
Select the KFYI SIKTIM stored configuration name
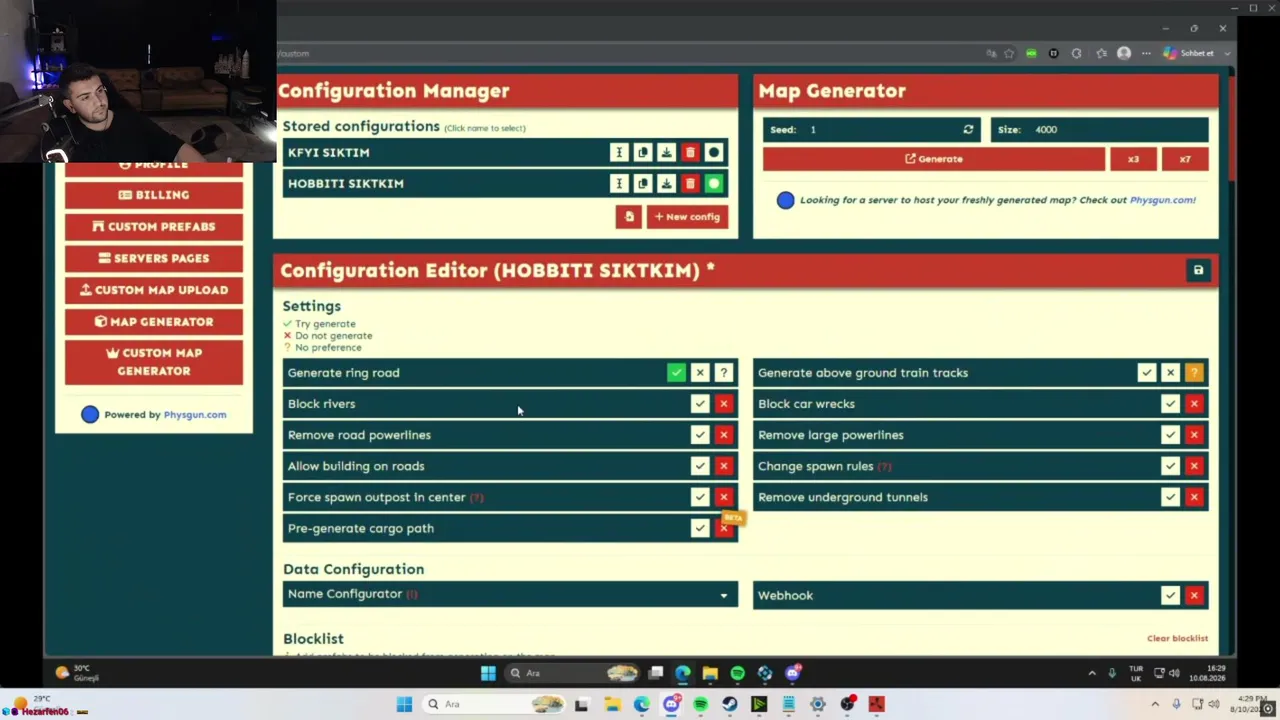click(x=329, y=153)
